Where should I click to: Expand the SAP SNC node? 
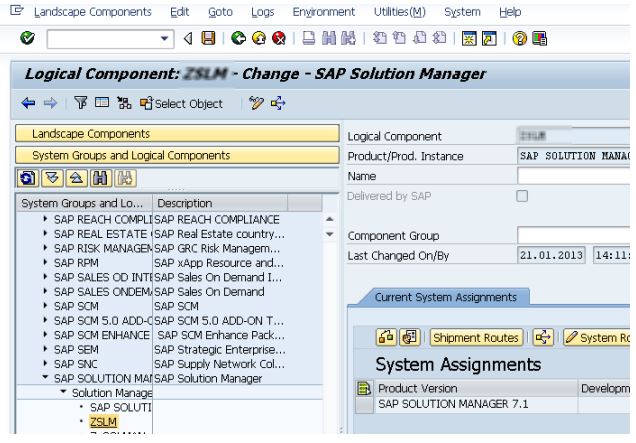45,363
